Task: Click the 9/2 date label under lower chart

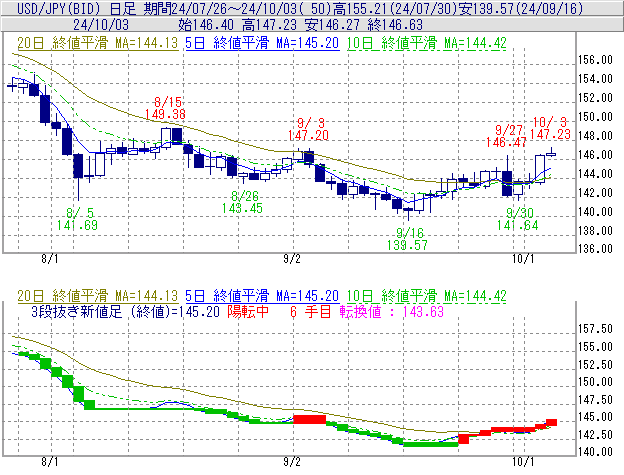Action: (x=292, y=462)
